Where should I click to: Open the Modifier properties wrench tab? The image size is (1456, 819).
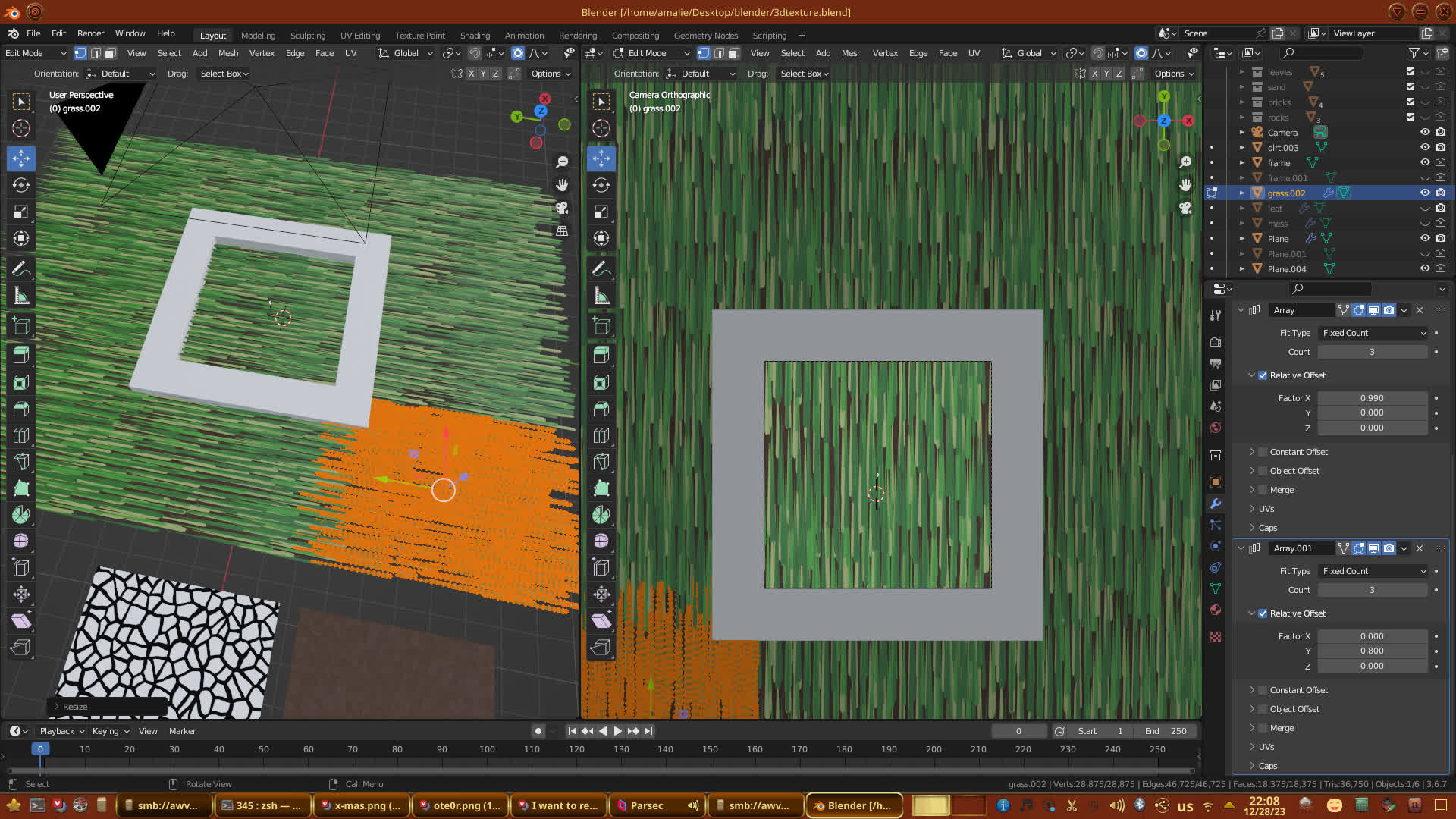click(x=1216, y=504)
